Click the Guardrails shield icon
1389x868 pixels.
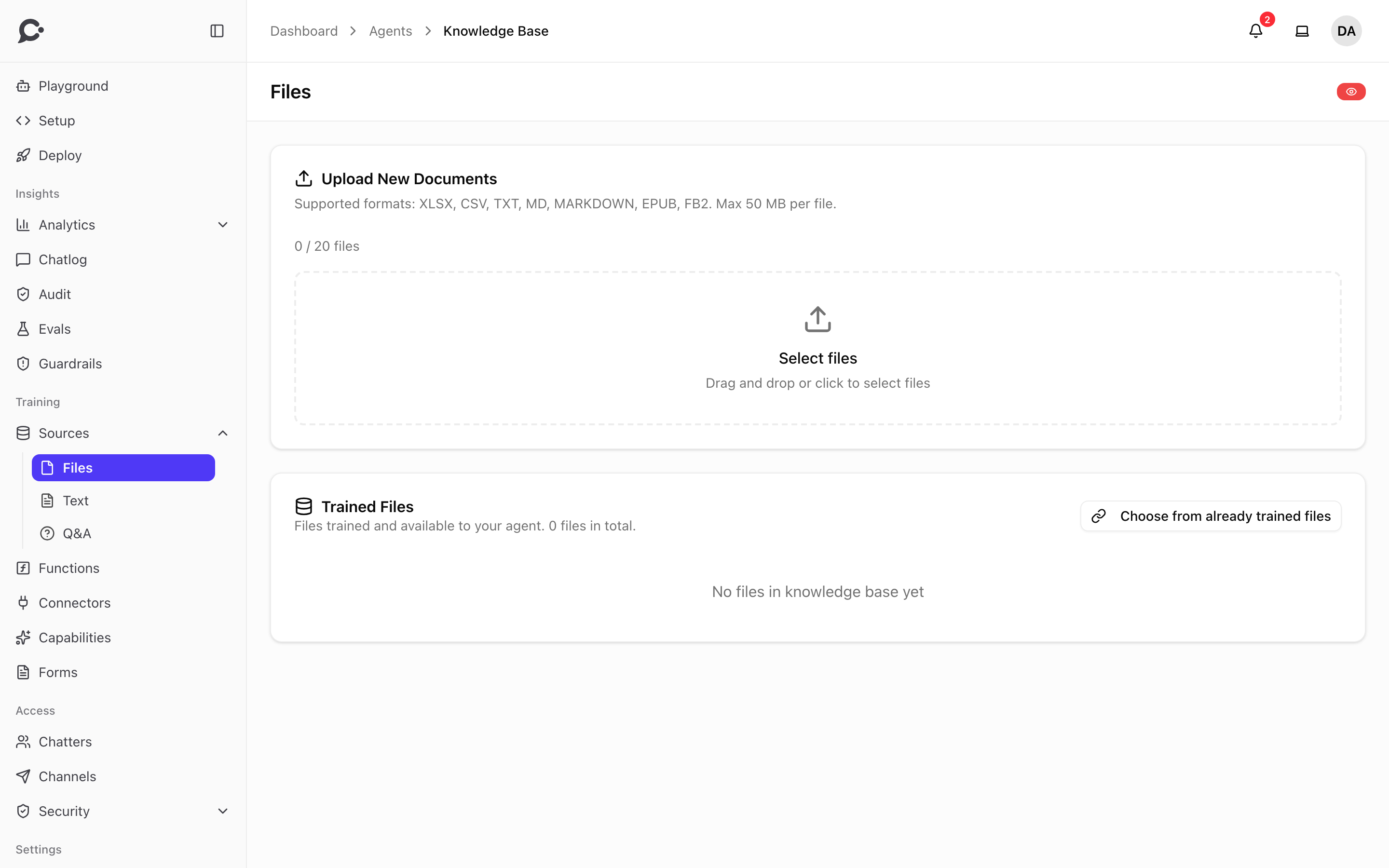[23, 364]
